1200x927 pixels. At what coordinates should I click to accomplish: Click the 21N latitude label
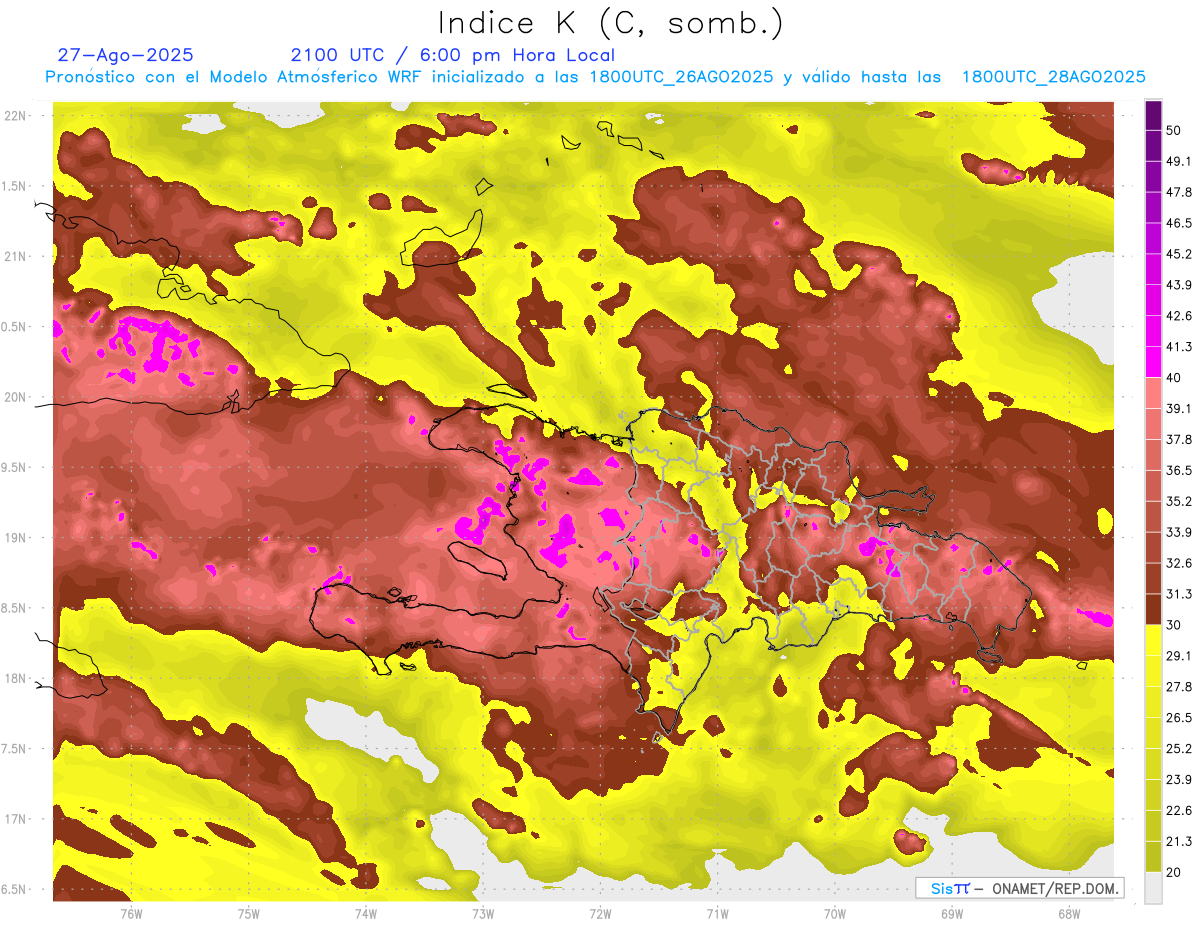point(16,257)
